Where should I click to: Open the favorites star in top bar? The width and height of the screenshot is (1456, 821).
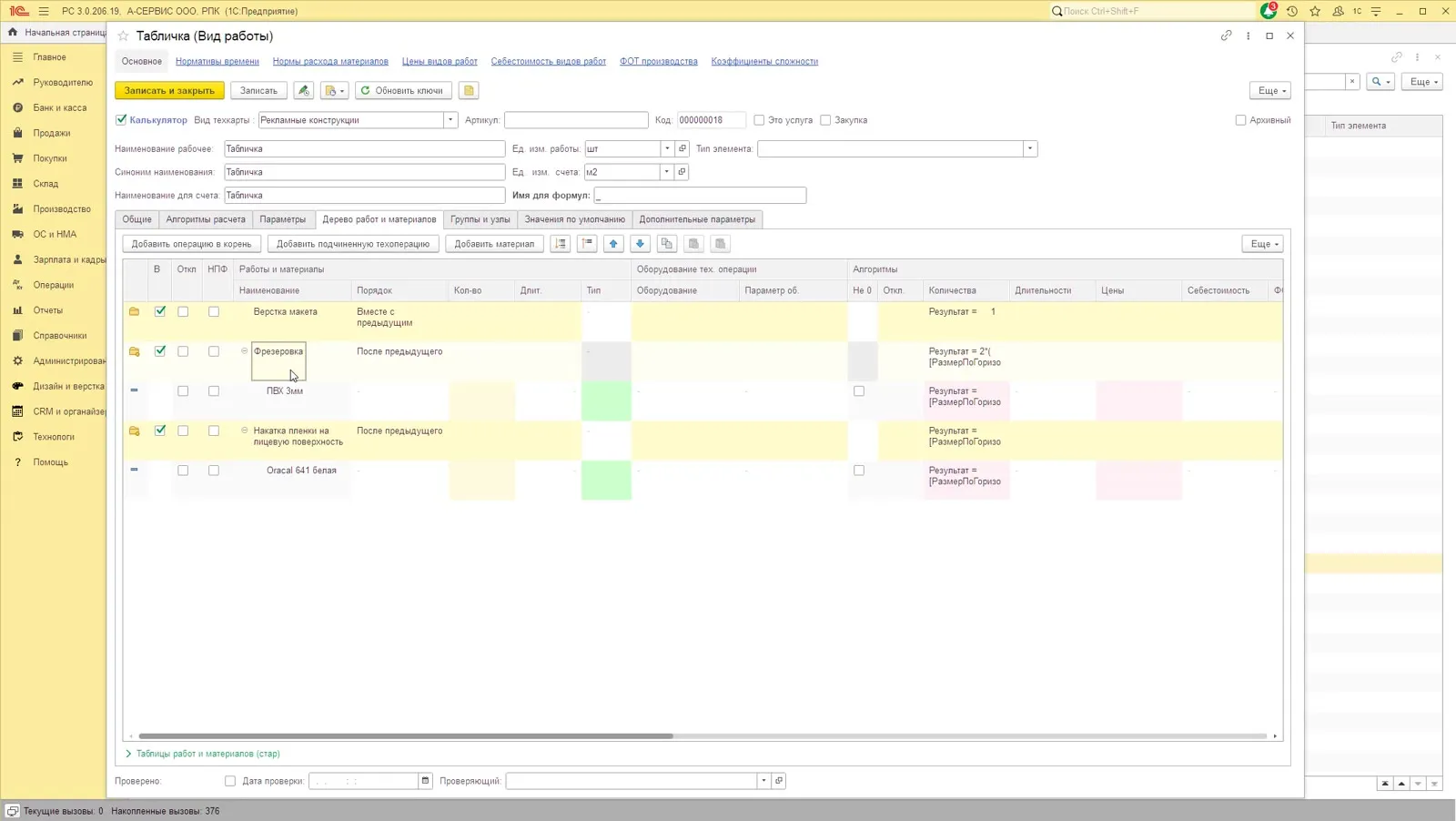click(1315, 11)
